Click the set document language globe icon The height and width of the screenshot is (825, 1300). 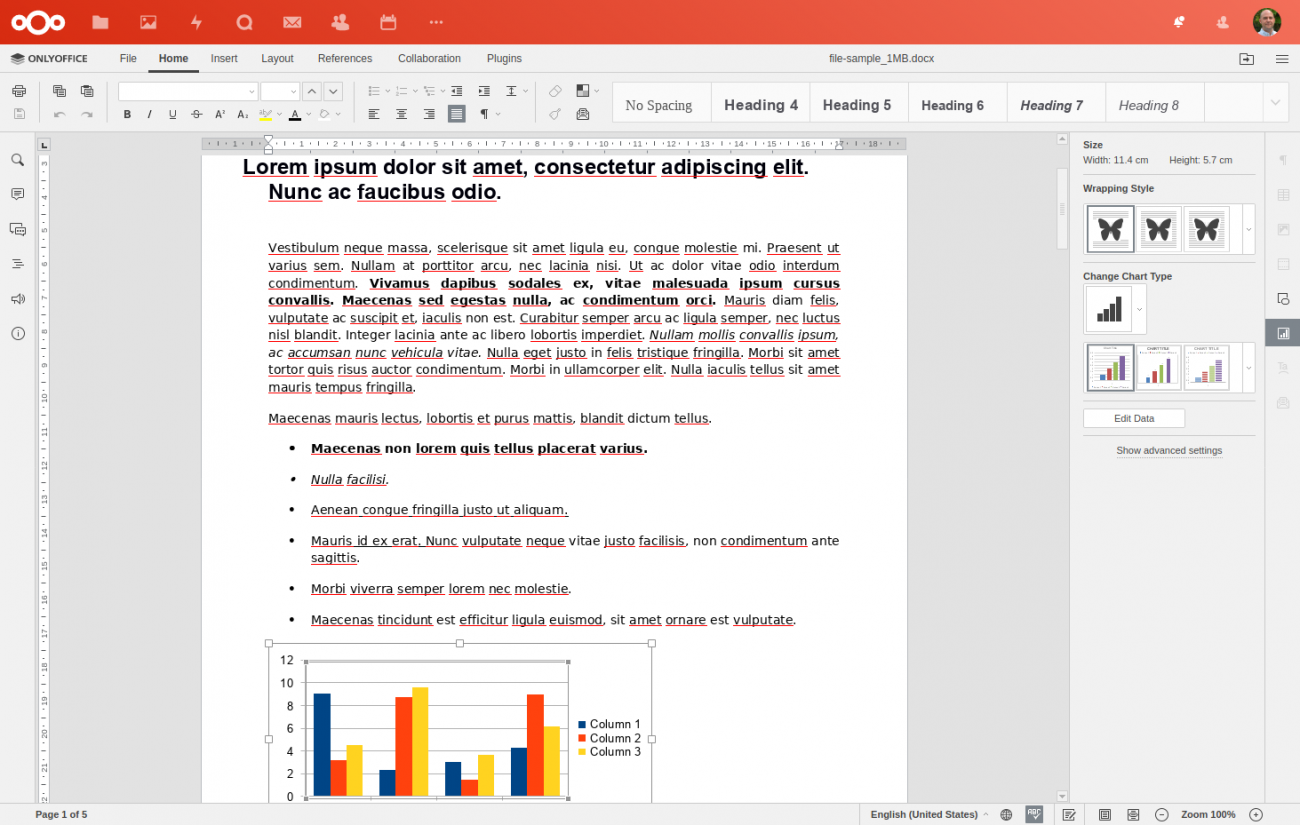point(1006,815)
